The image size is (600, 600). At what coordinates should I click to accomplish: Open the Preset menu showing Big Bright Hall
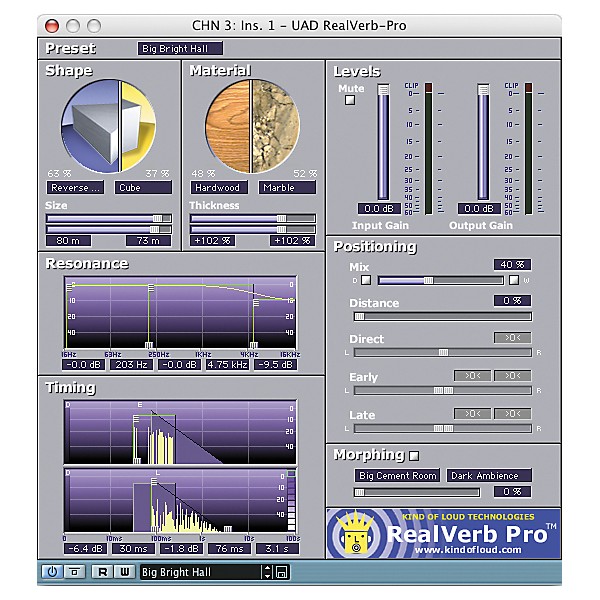coord(180,49)
